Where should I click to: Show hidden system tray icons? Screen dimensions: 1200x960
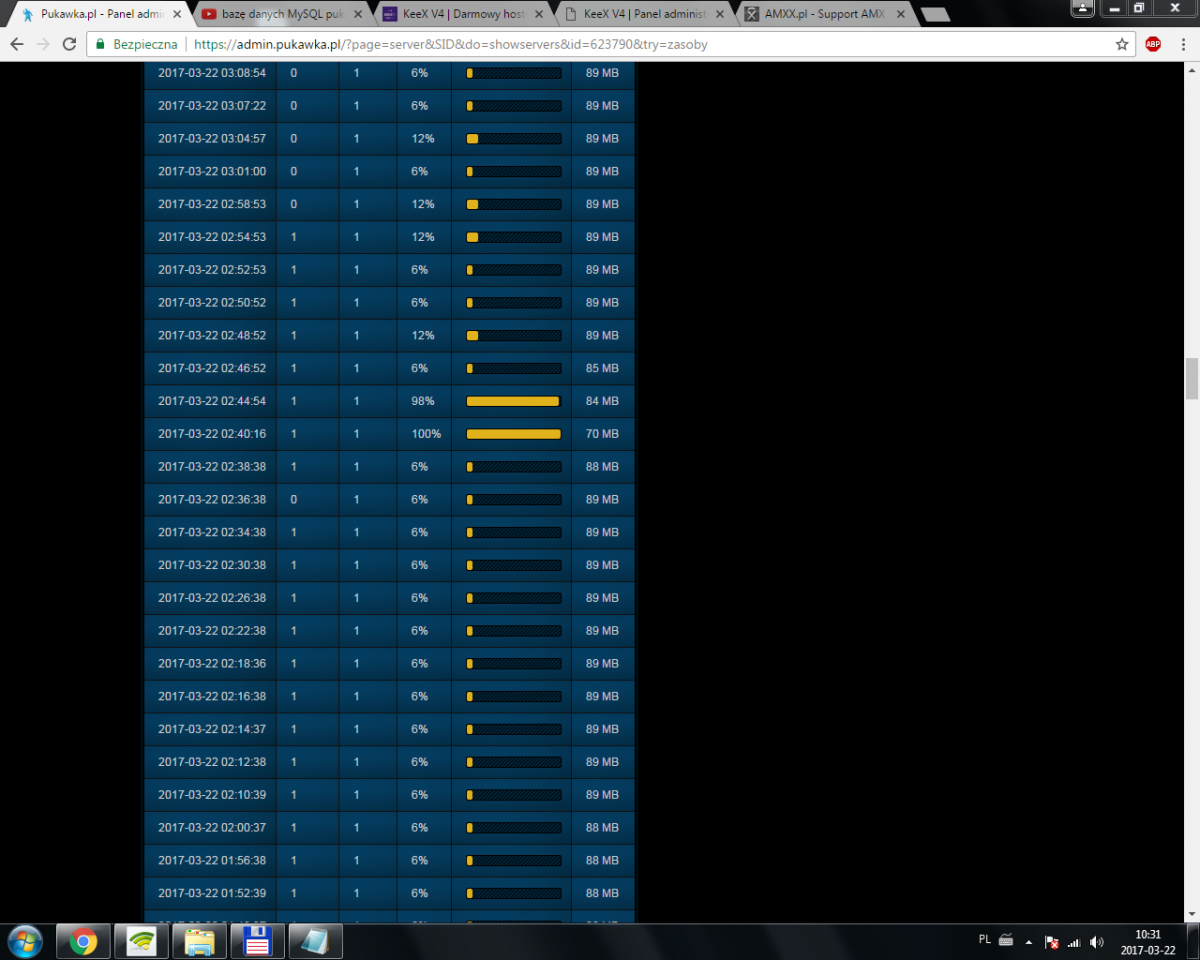pos(1029,941)
